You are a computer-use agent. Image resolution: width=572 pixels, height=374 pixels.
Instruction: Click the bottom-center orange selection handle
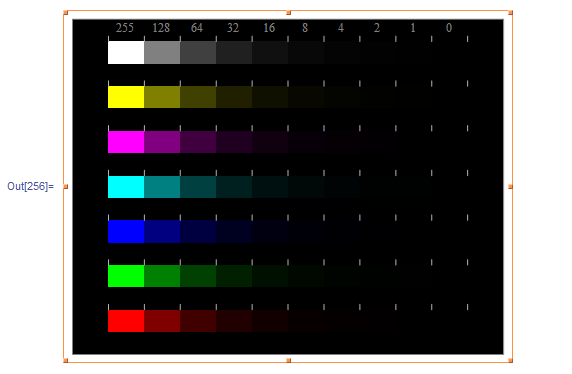pos(289,360)
